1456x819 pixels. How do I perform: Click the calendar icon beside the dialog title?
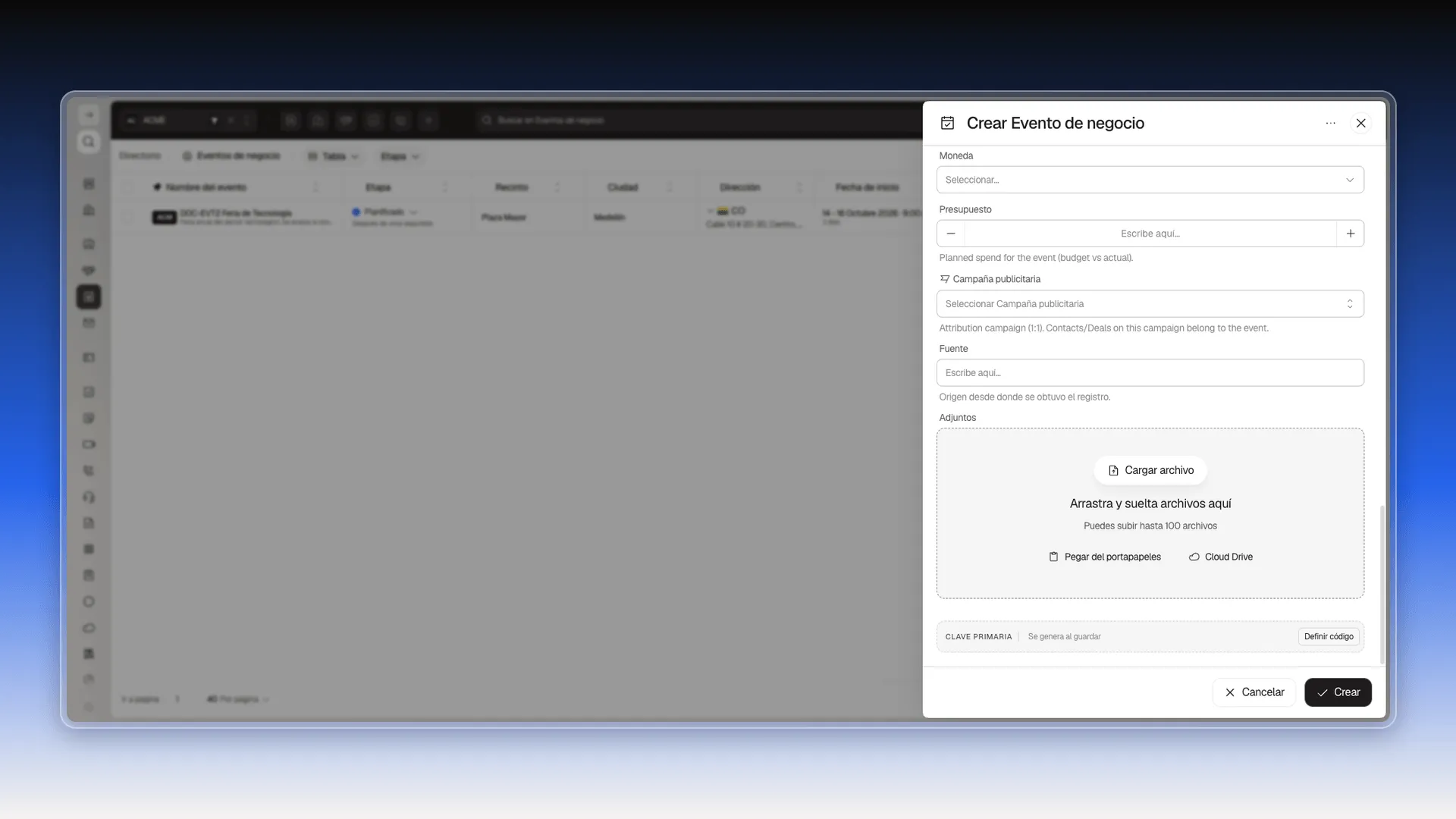[947, 123]
